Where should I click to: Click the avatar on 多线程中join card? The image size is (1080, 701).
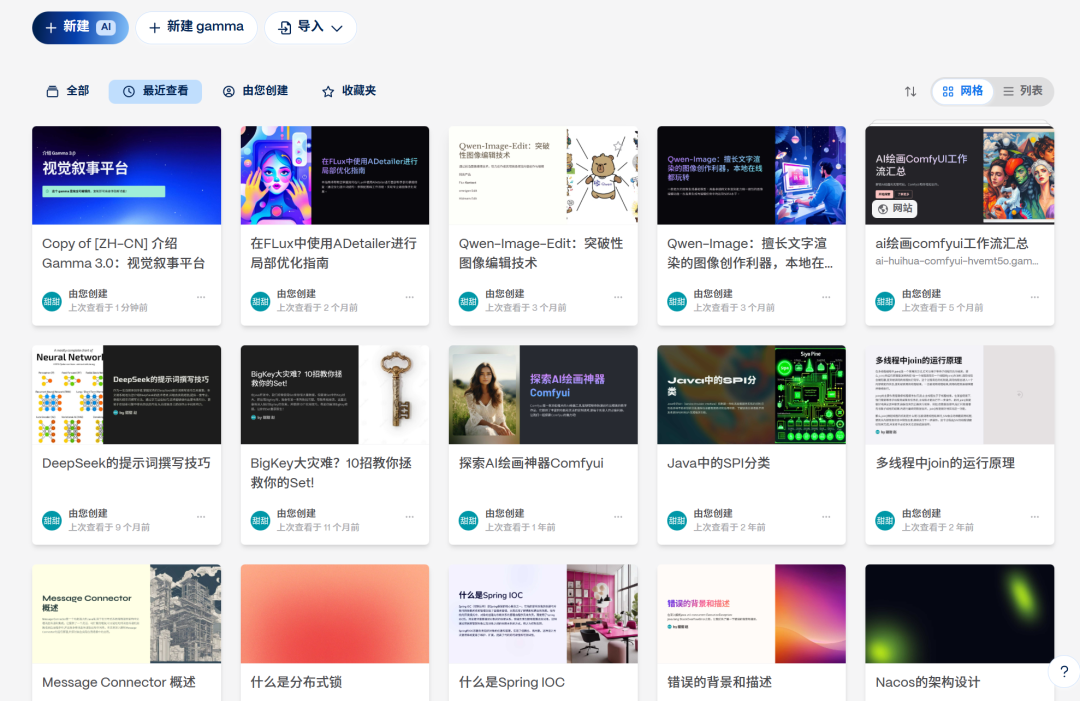click(885, 521)
